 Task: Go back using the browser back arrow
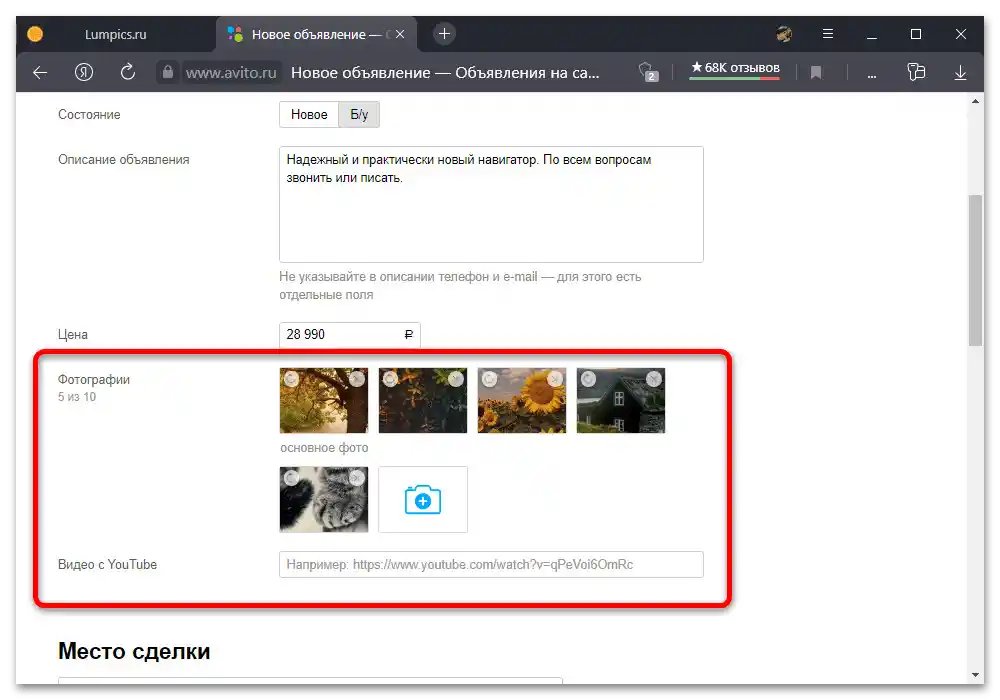(x=40, y=73)
